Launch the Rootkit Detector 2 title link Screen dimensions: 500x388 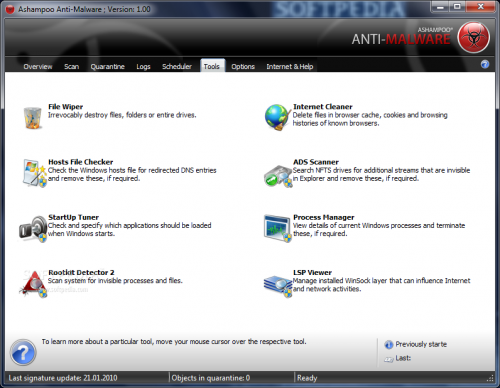[81, 273]
